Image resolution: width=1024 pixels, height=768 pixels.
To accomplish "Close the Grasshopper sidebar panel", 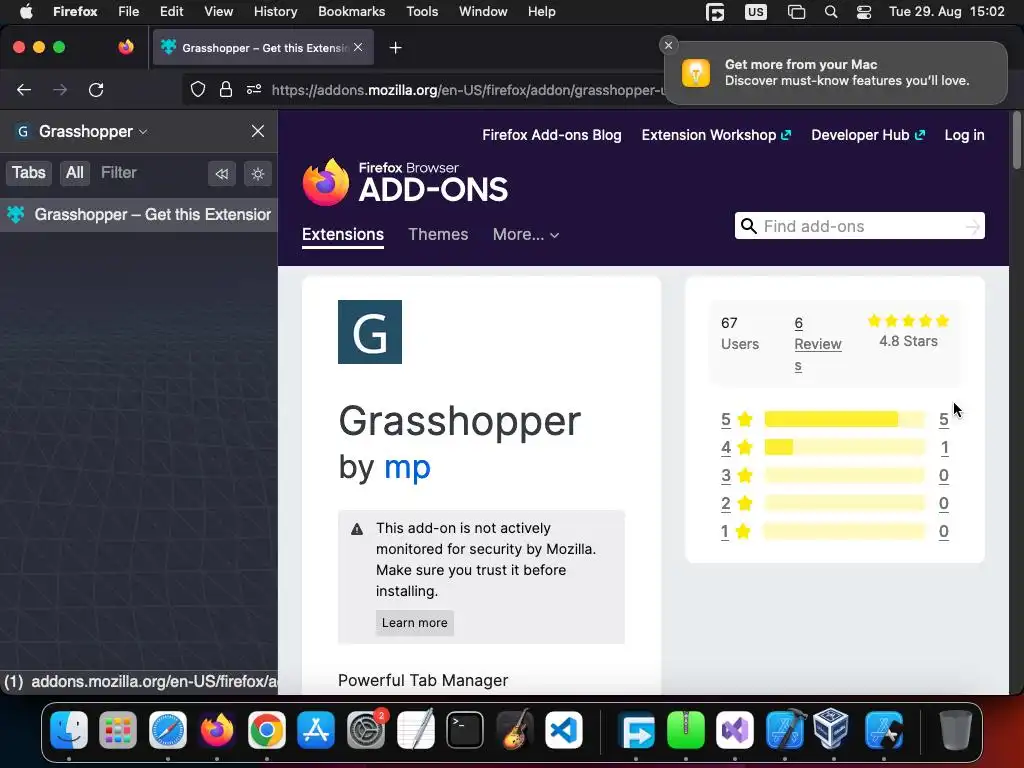I will 258,131.
